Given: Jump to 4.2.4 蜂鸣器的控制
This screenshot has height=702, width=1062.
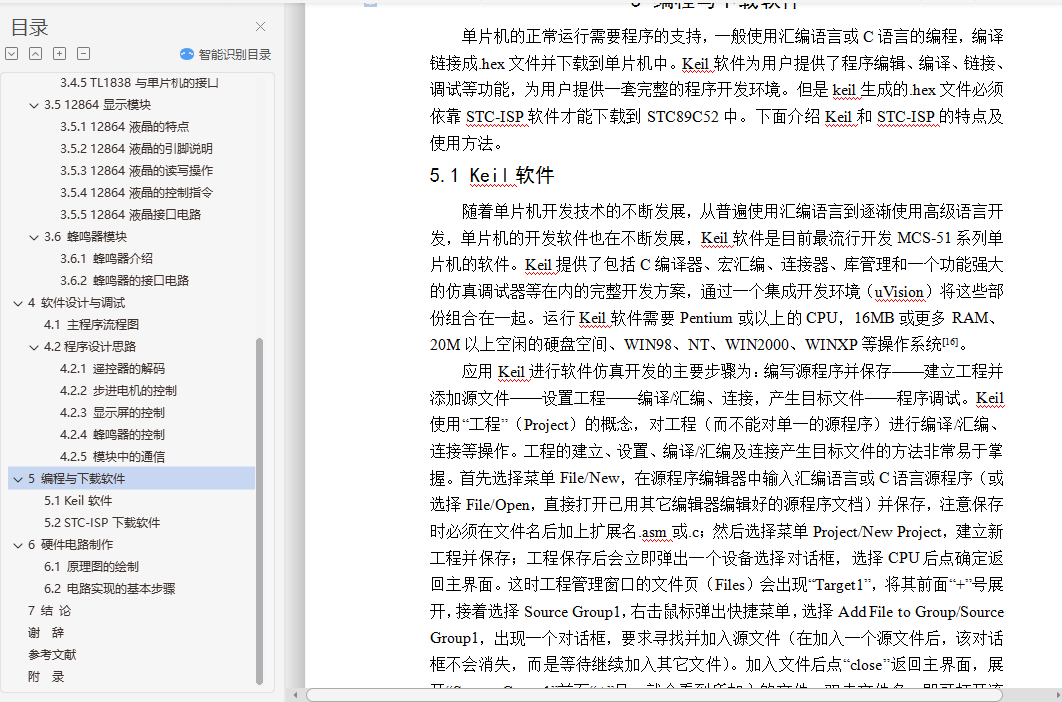Looking at the screenshot, I should tap(112, 435).
